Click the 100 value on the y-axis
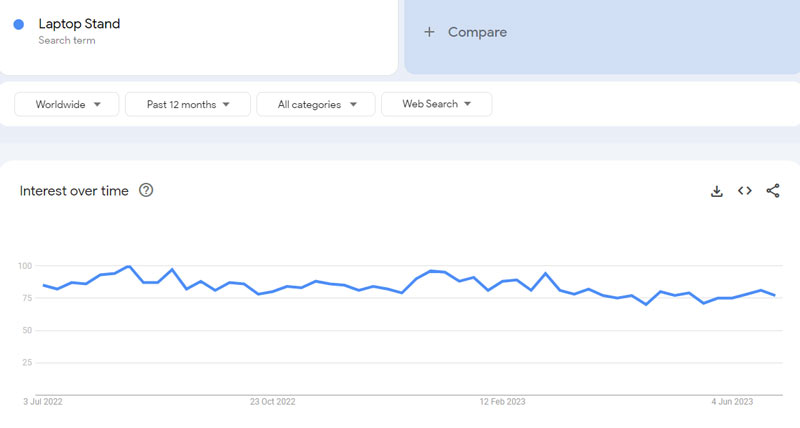The image size is (800, 428). [26, 266]
